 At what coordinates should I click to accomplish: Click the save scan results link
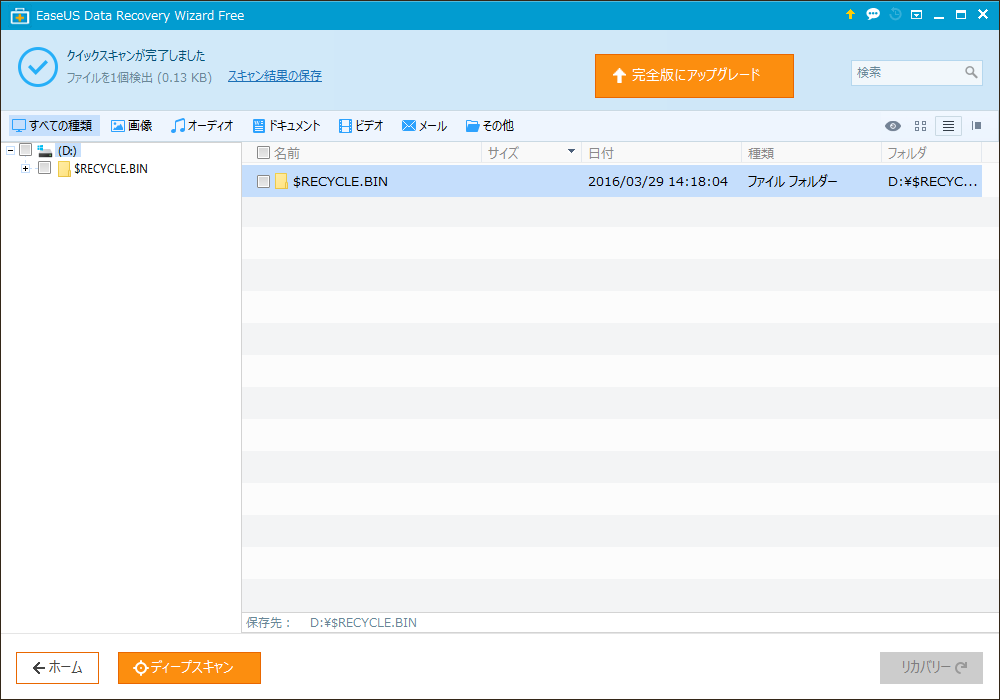coord(275,76)
